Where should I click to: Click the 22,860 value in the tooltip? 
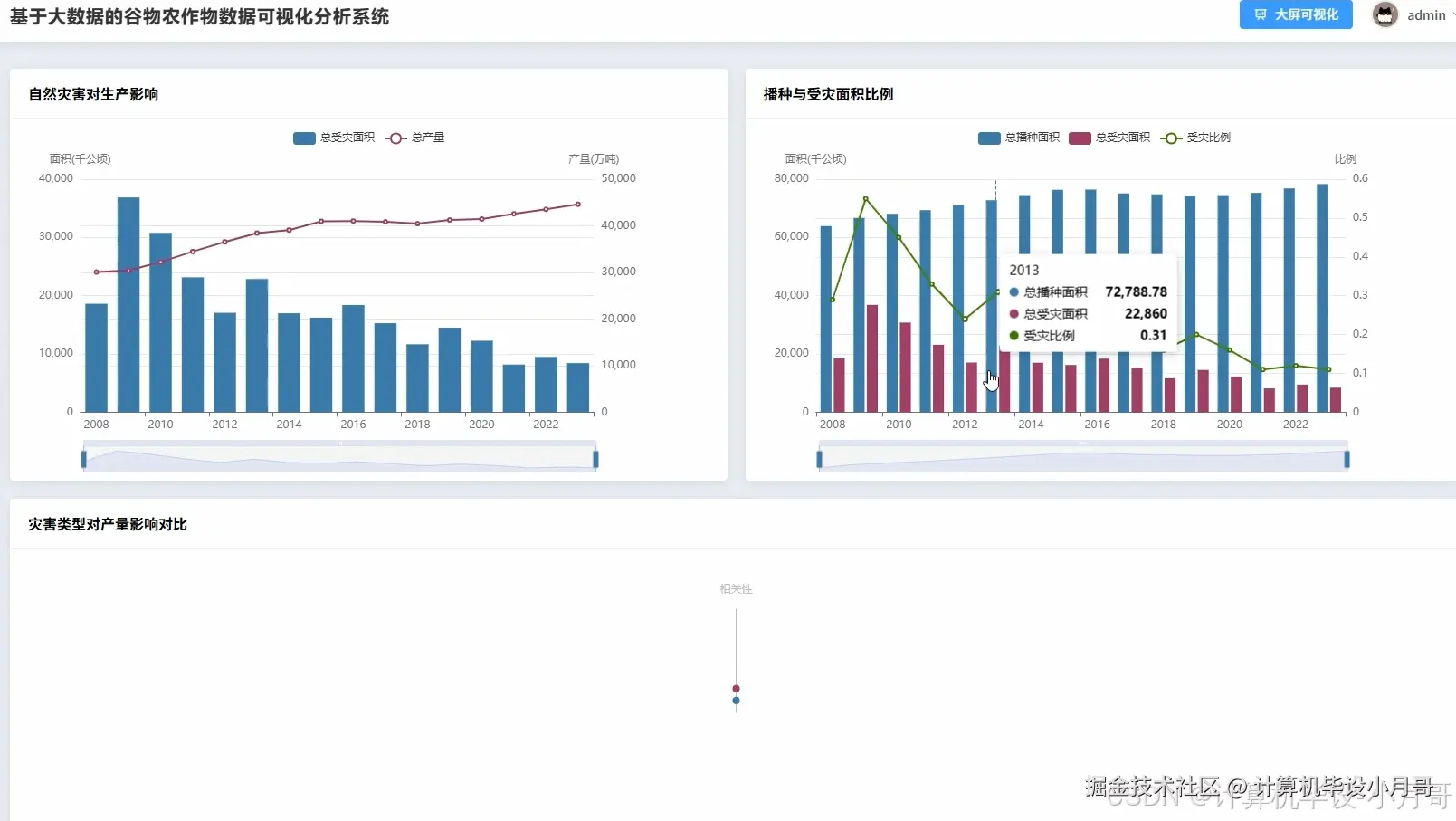click(1146, 313)
